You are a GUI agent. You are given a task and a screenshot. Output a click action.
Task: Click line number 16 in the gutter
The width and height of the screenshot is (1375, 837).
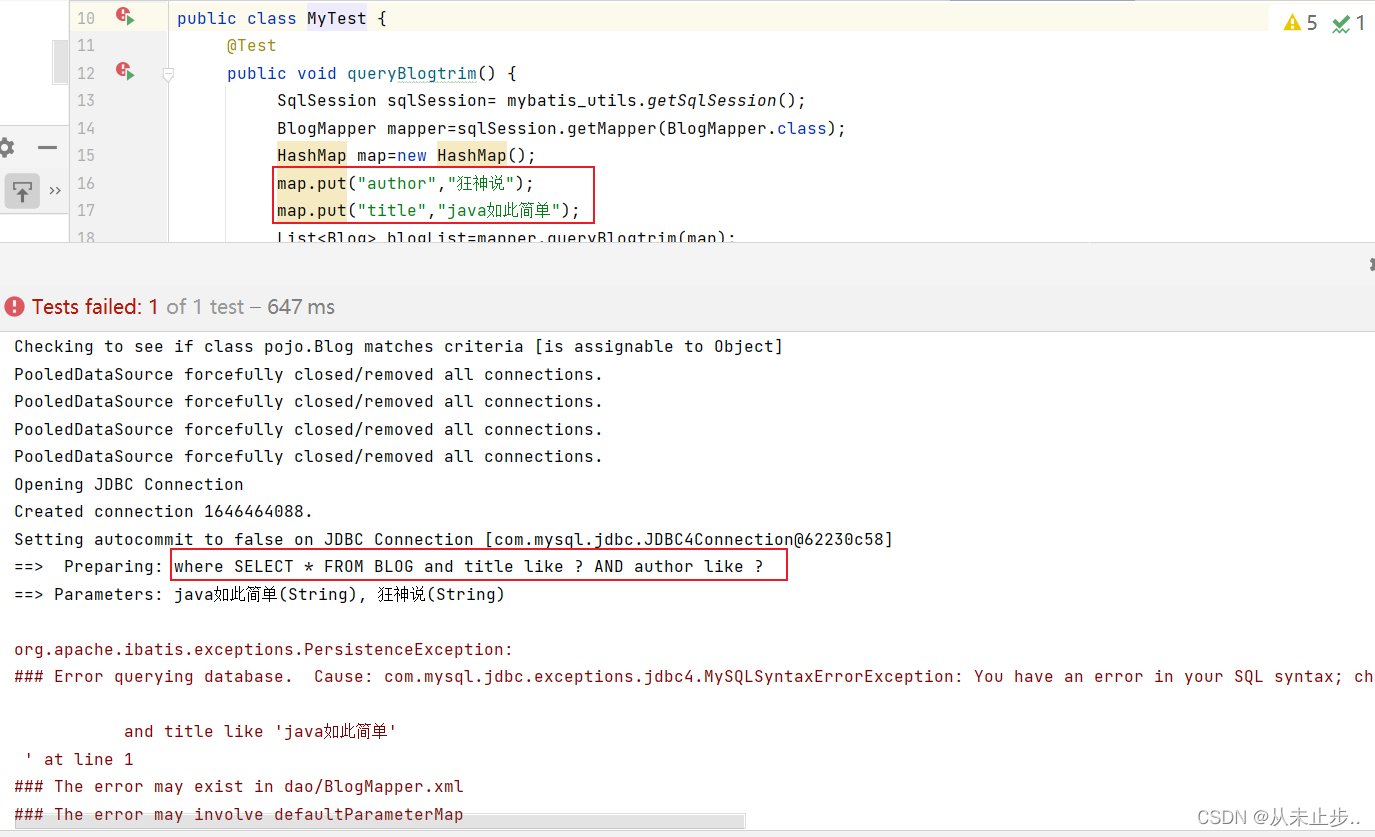point(86,183)
